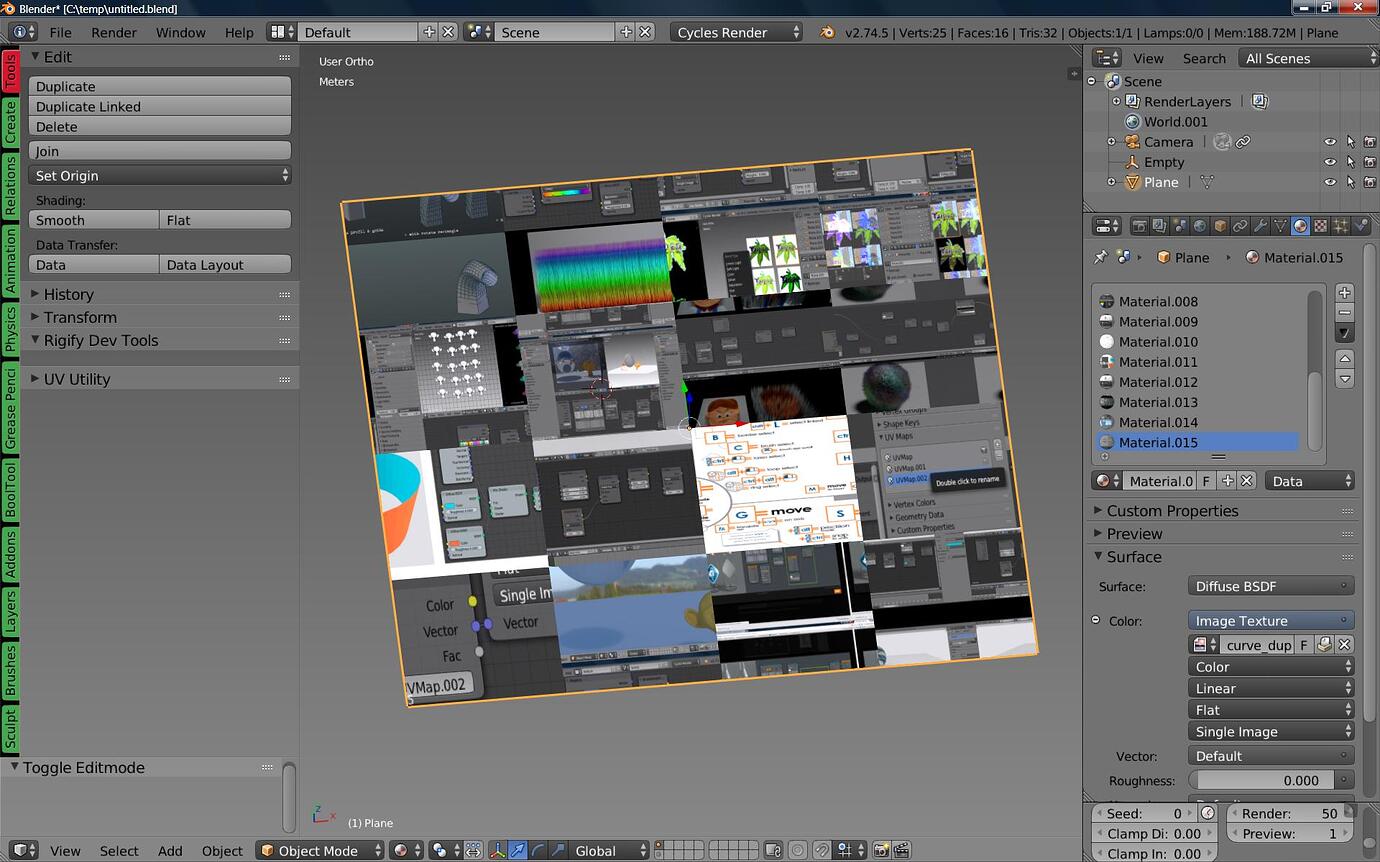Open the All Scenes outliner dropdown
Image resolution: width=1380 pixels, height=862 pixels.
pyautogui.click(x=1308, y=58)
